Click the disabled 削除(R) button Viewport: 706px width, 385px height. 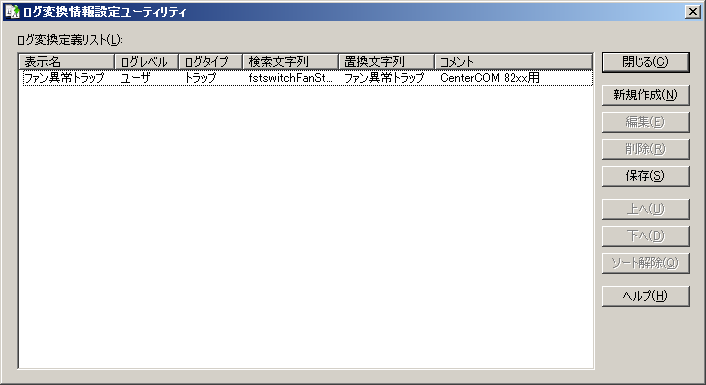645,149
